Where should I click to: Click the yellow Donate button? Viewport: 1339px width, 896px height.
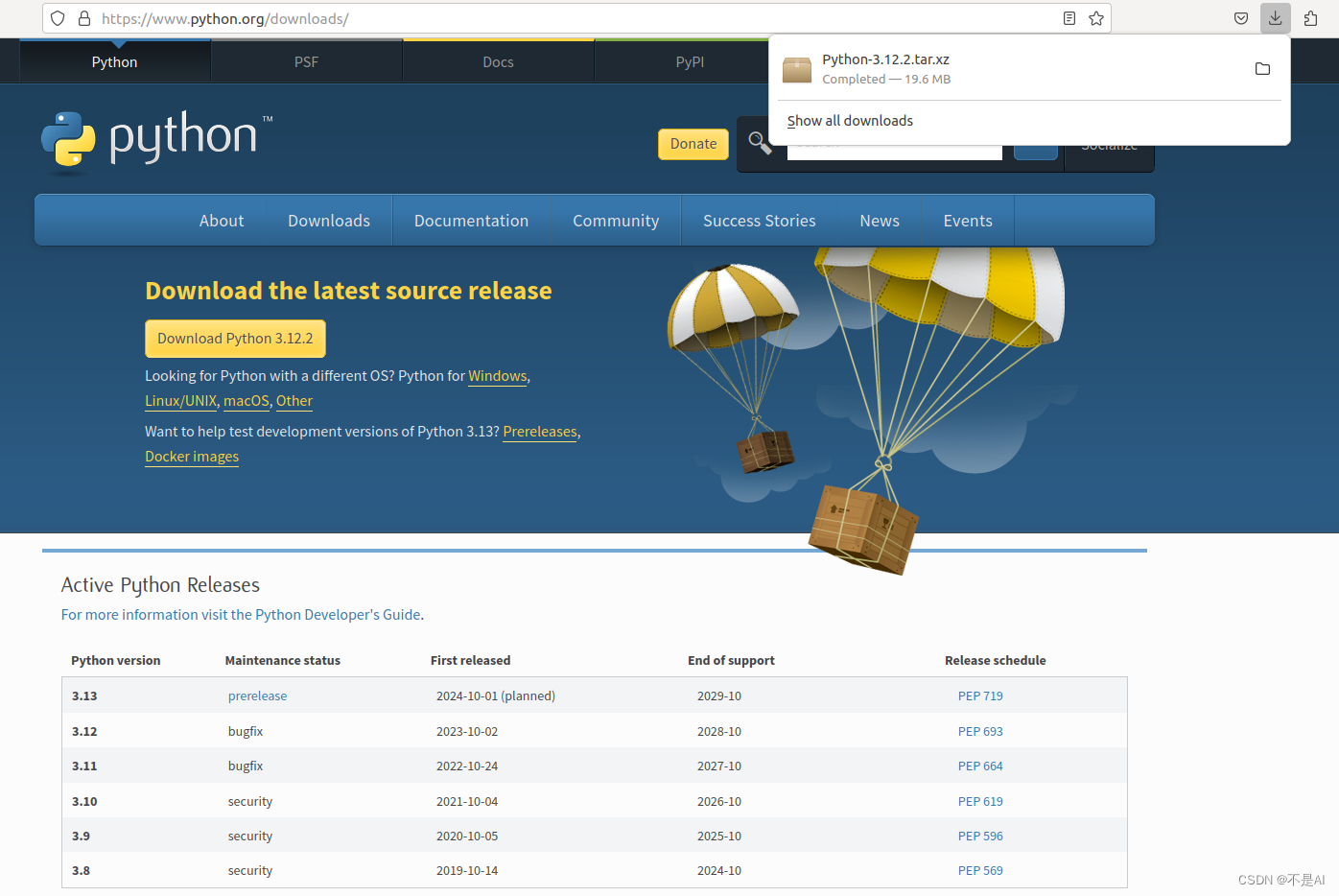[693, 144]
